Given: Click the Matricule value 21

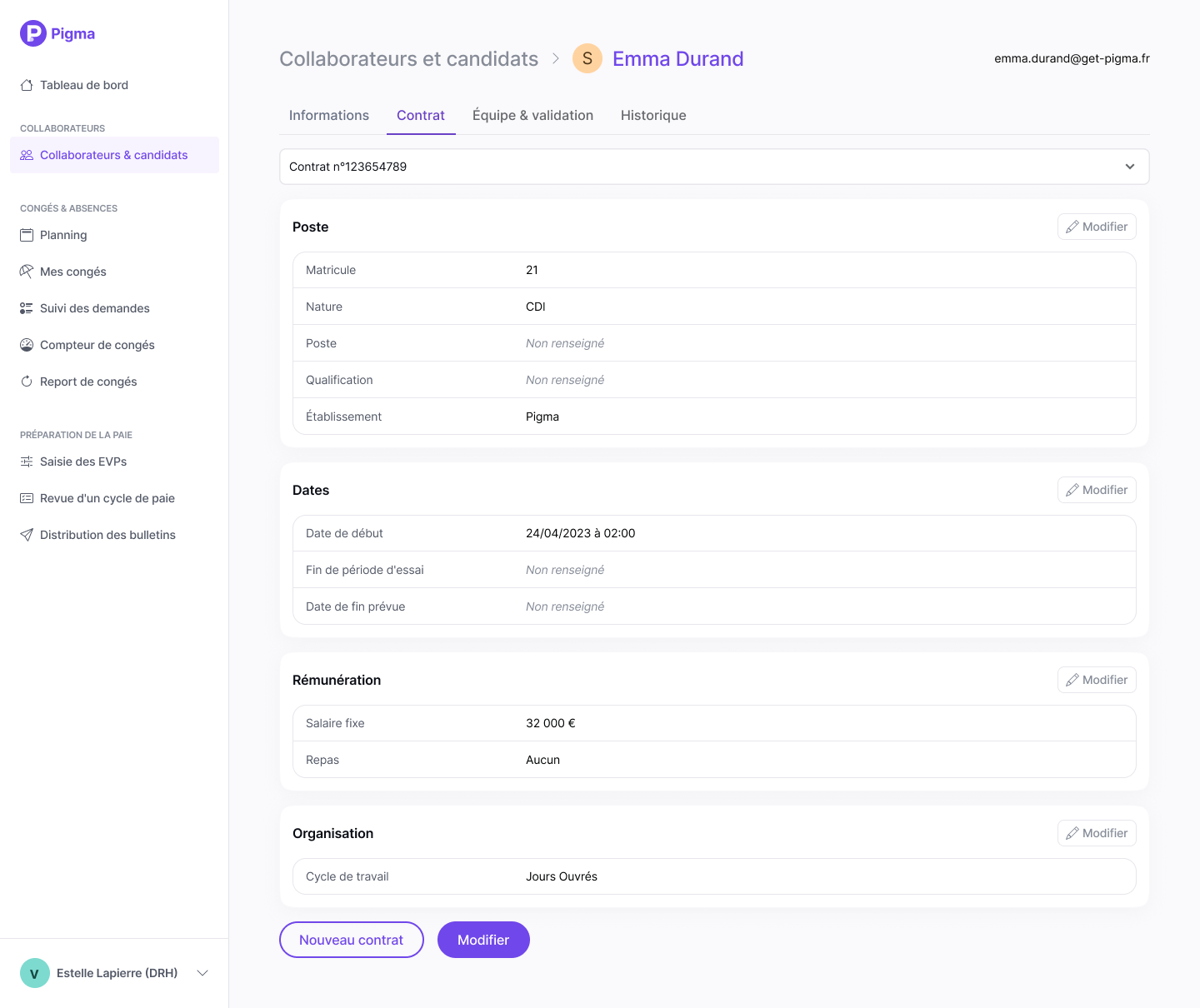Looking at the screenshot, I should [532, 270].
